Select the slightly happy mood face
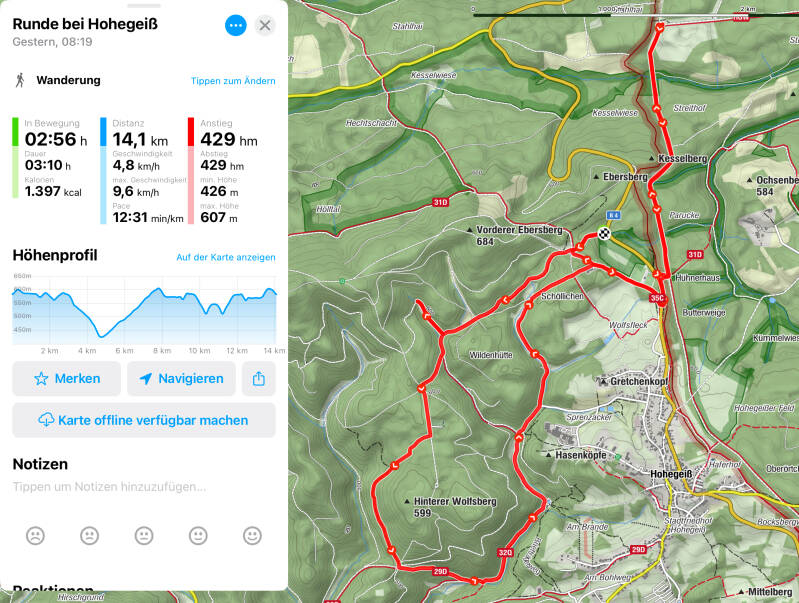This screenshot has width=799, height=603. [198, 536]
